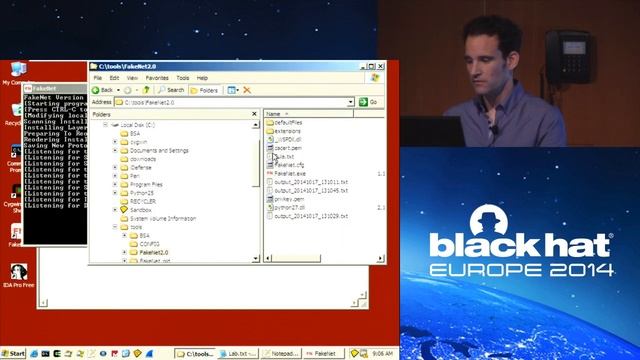Click the My Computer desktop icon
The image size is (640, 360).
coord(17,73)
